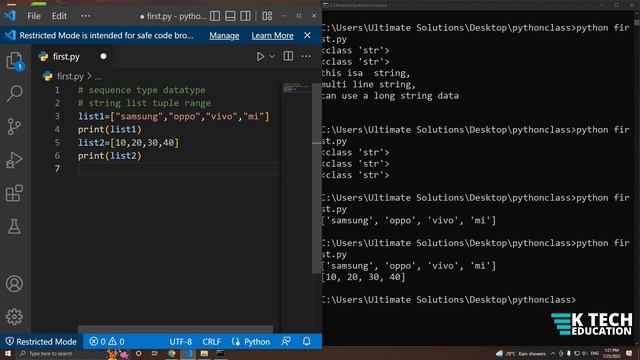Open the File menu
This screenshot has width=640, height=360.
34,16
